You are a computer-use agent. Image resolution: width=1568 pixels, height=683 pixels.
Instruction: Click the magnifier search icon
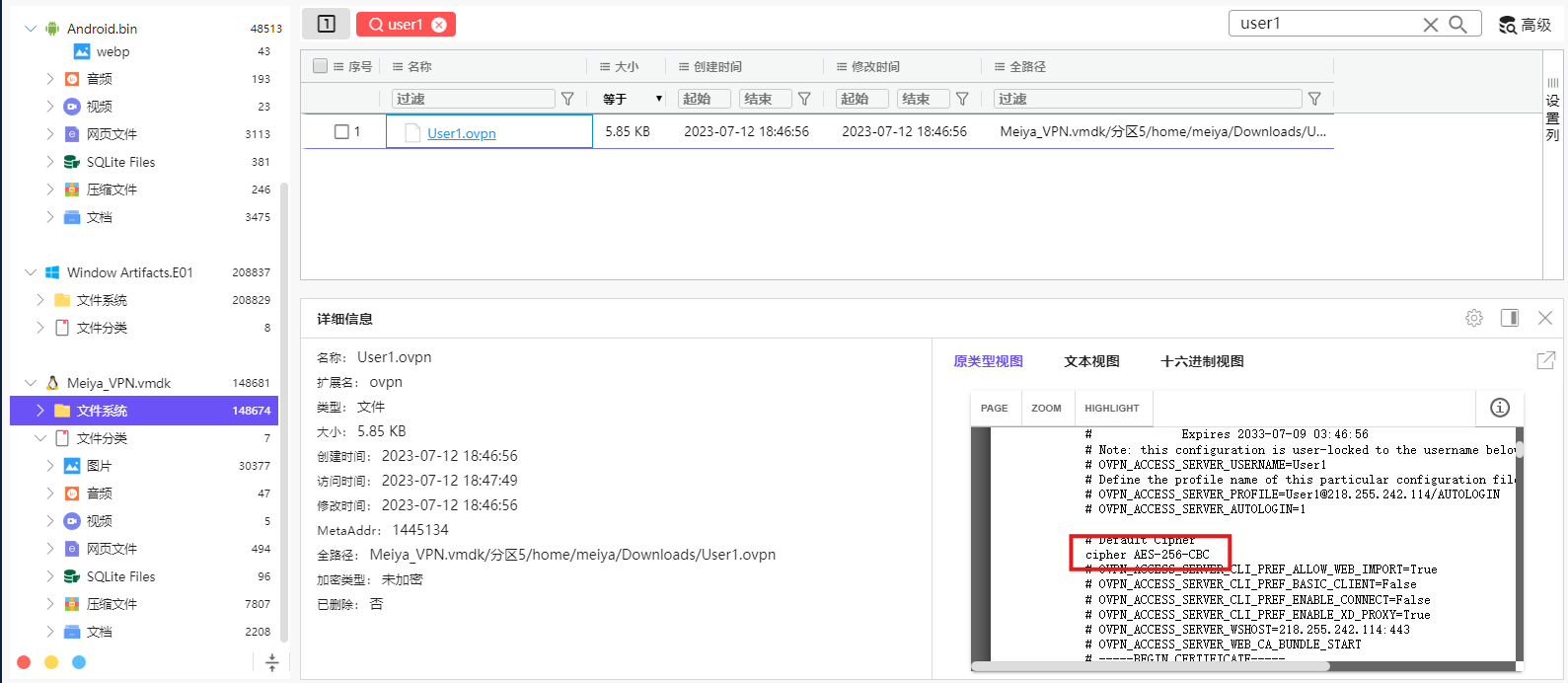click(1457, 25)
